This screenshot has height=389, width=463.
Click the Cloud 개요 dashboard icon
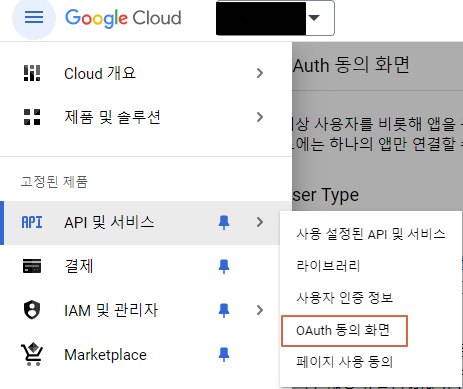(x=32, y=73)
